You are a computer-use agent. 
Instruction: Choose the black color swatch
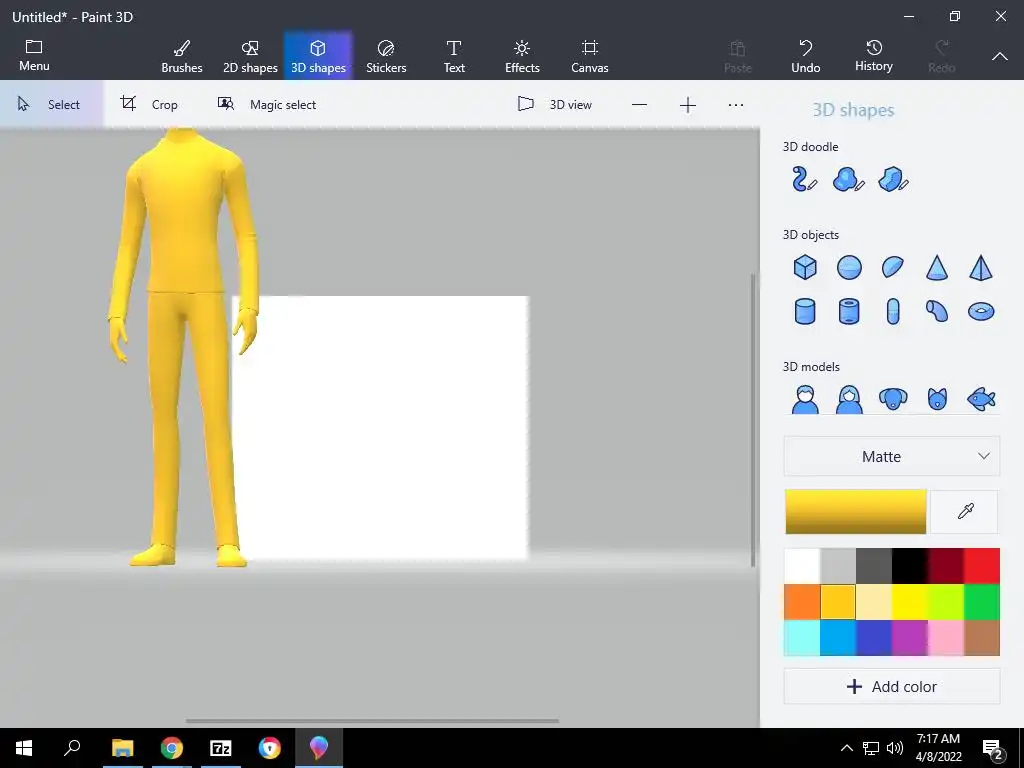pos(910,566)
